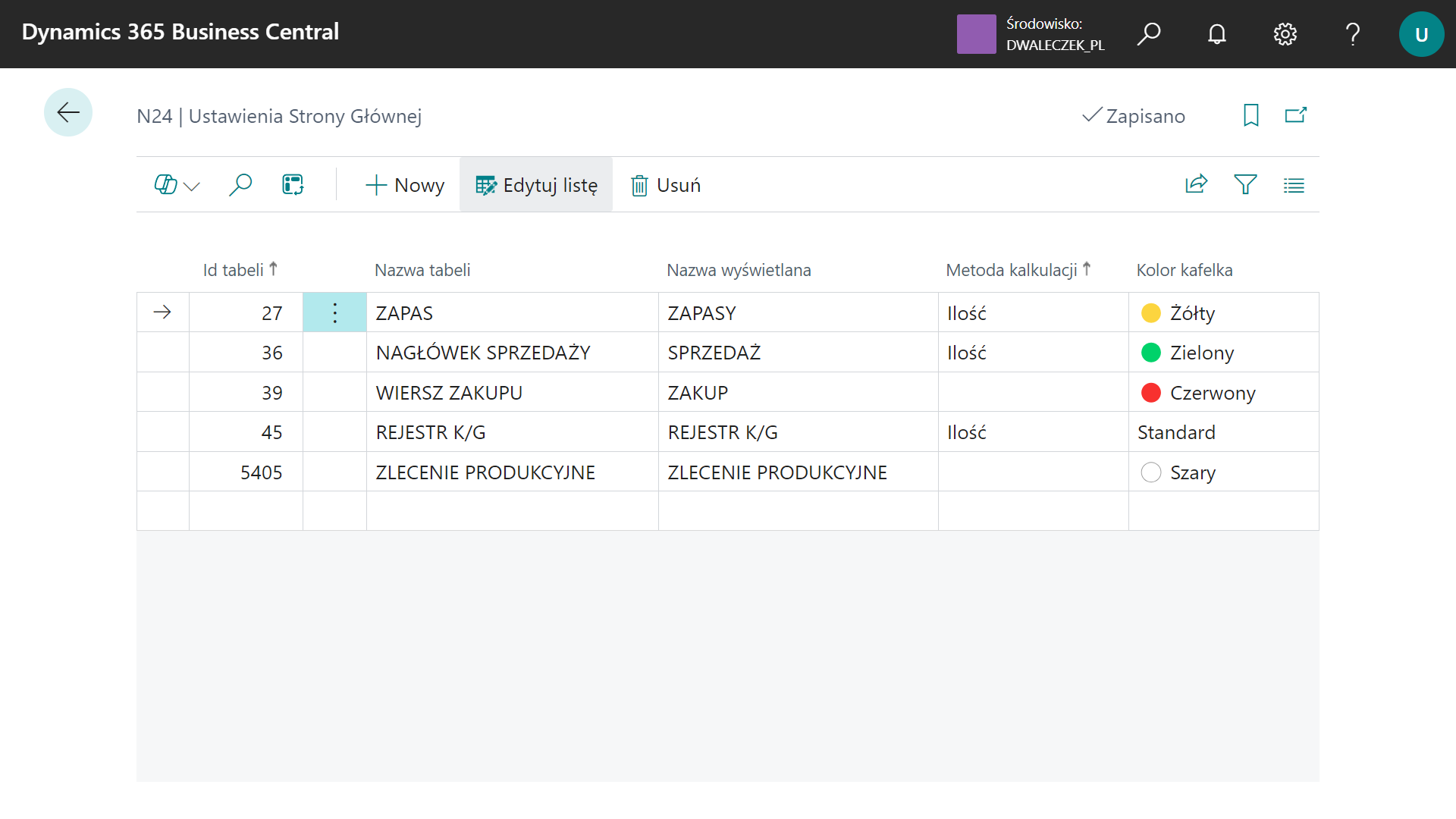Search the list with toolbar magnifier
This screenshot has width=1456, height=819.
click(x=240, y=185)
